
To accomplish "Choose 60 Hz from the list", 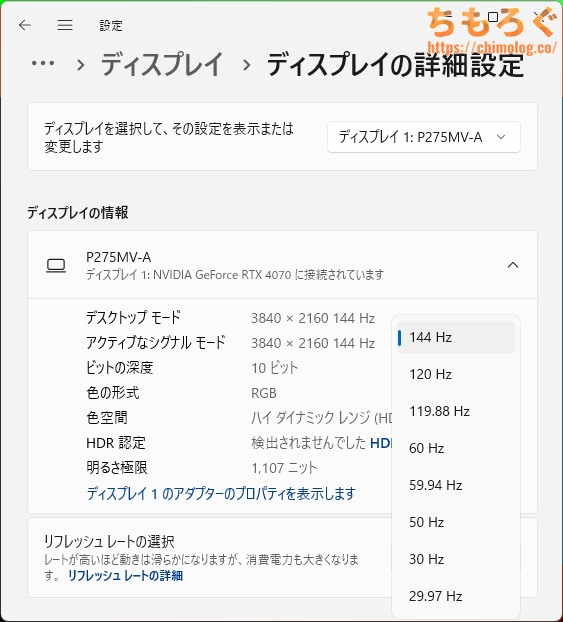I will click(x=455, y=448).
